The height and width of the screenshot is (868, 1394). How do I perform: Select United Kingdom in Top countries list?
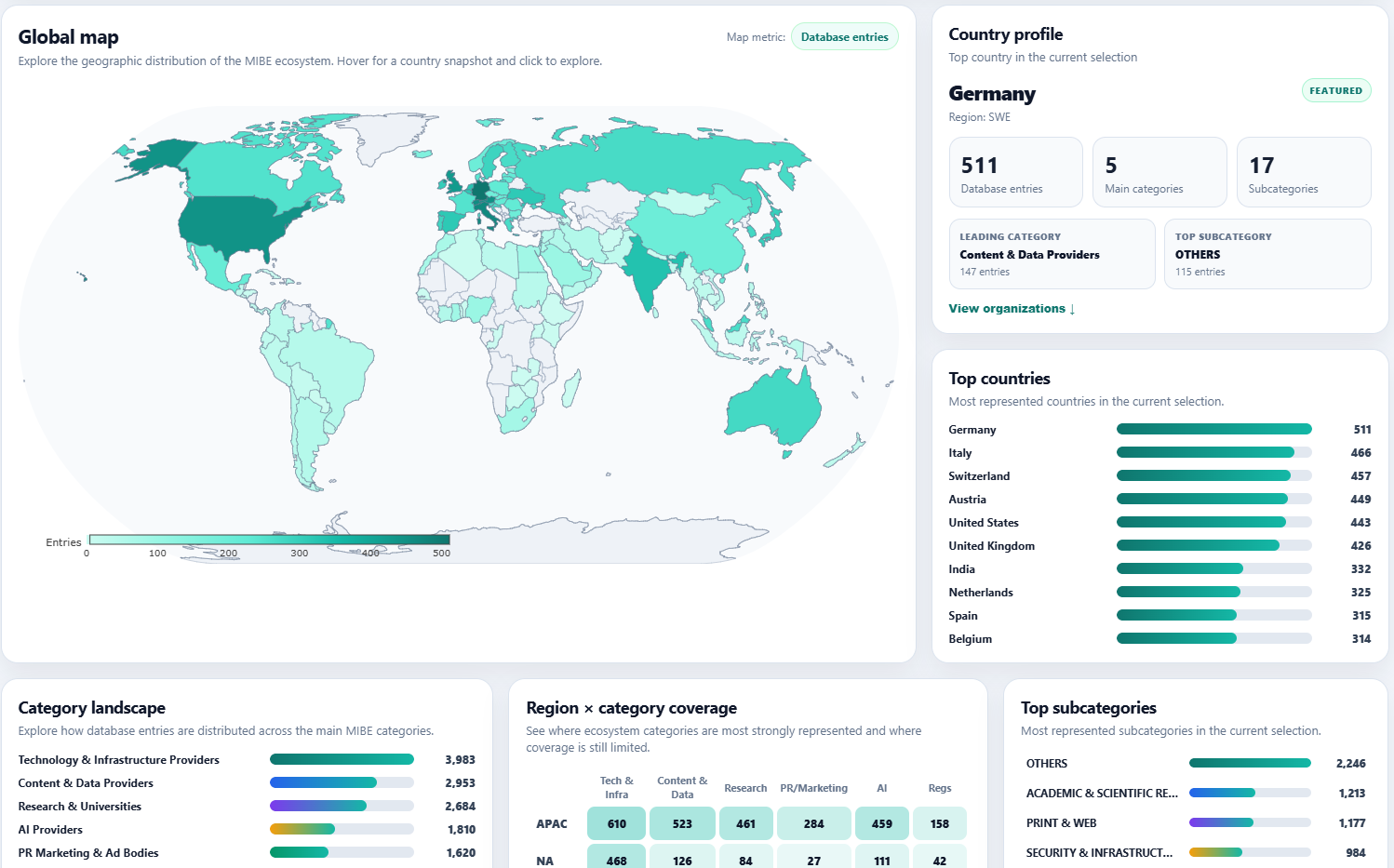pos(1159,545)
